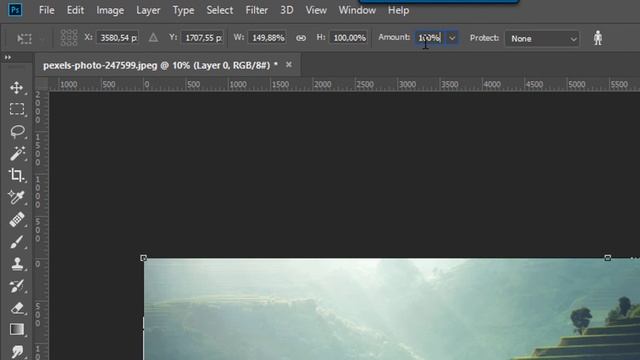
Task: Open the File menu
Action: coord(47,10)
